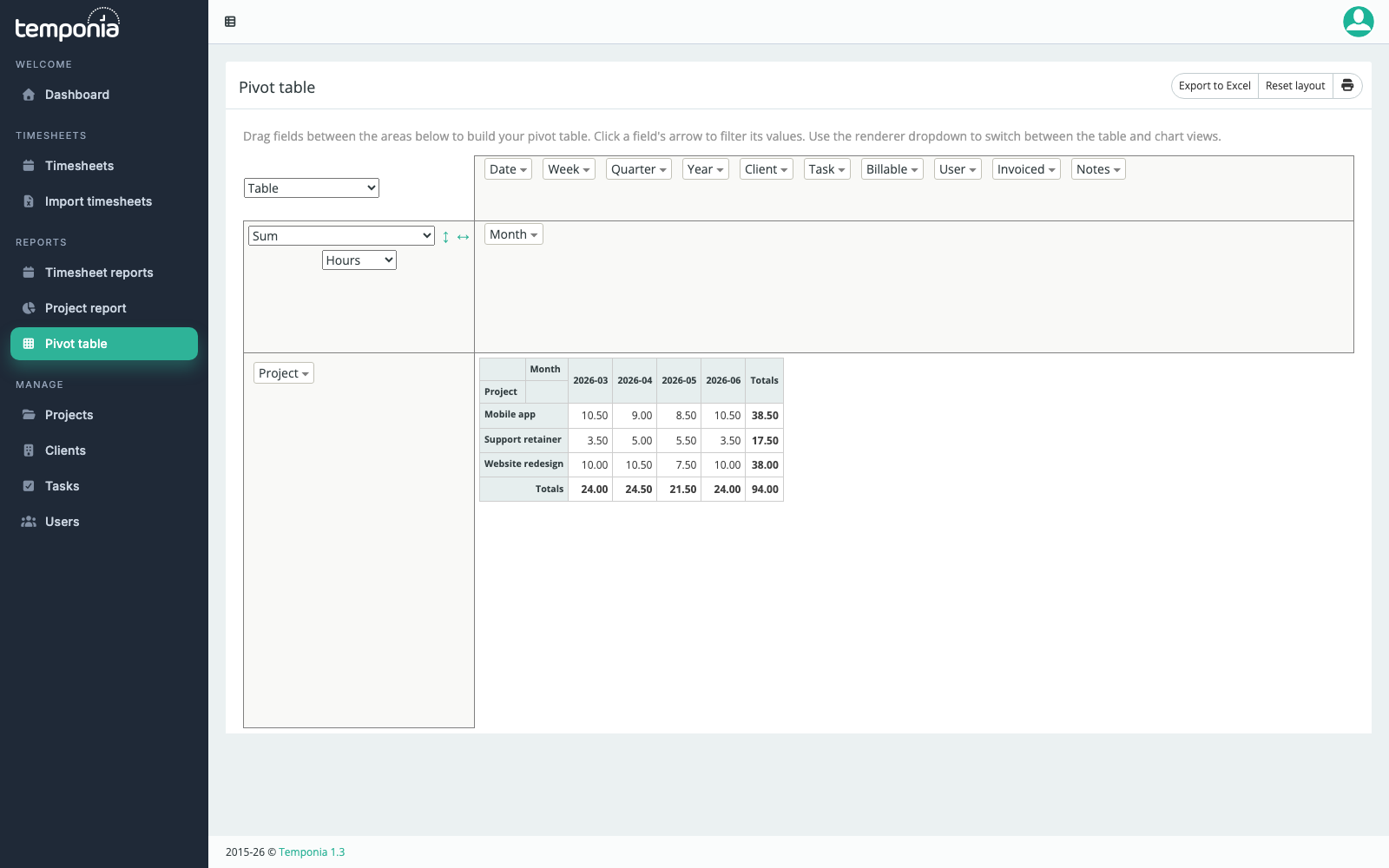Follow the Temponia 1.3 footer link
1389x868 pixels.
[312, 852]
